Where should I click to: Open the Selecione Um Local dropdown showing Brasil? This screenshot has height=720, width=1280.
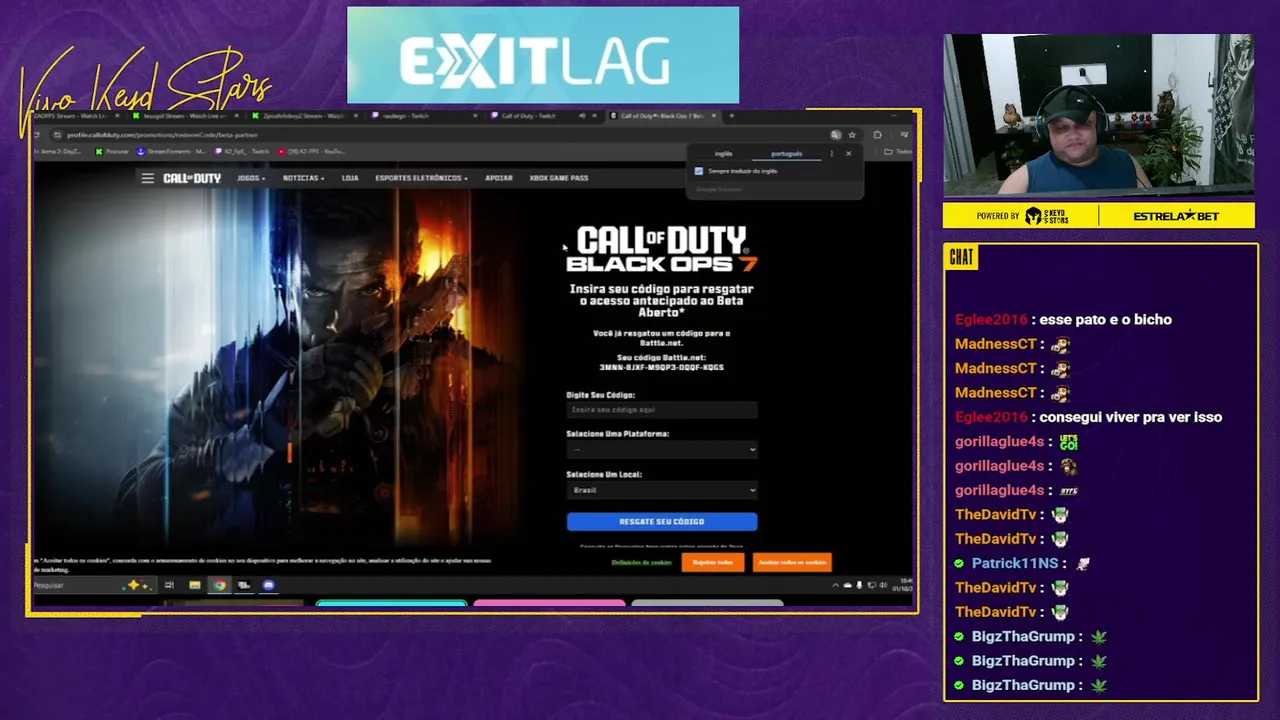661,490
